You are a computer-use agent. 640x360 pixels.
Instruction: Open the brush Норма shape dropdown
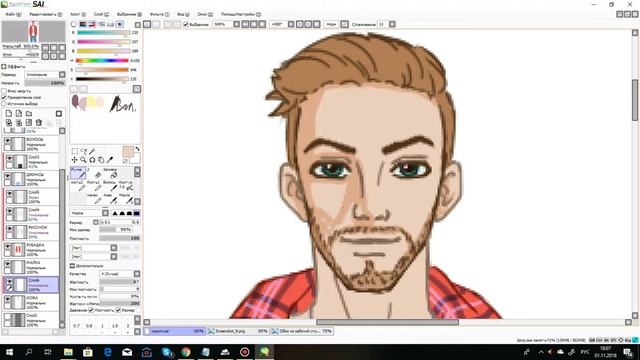(x=89, y=213)
